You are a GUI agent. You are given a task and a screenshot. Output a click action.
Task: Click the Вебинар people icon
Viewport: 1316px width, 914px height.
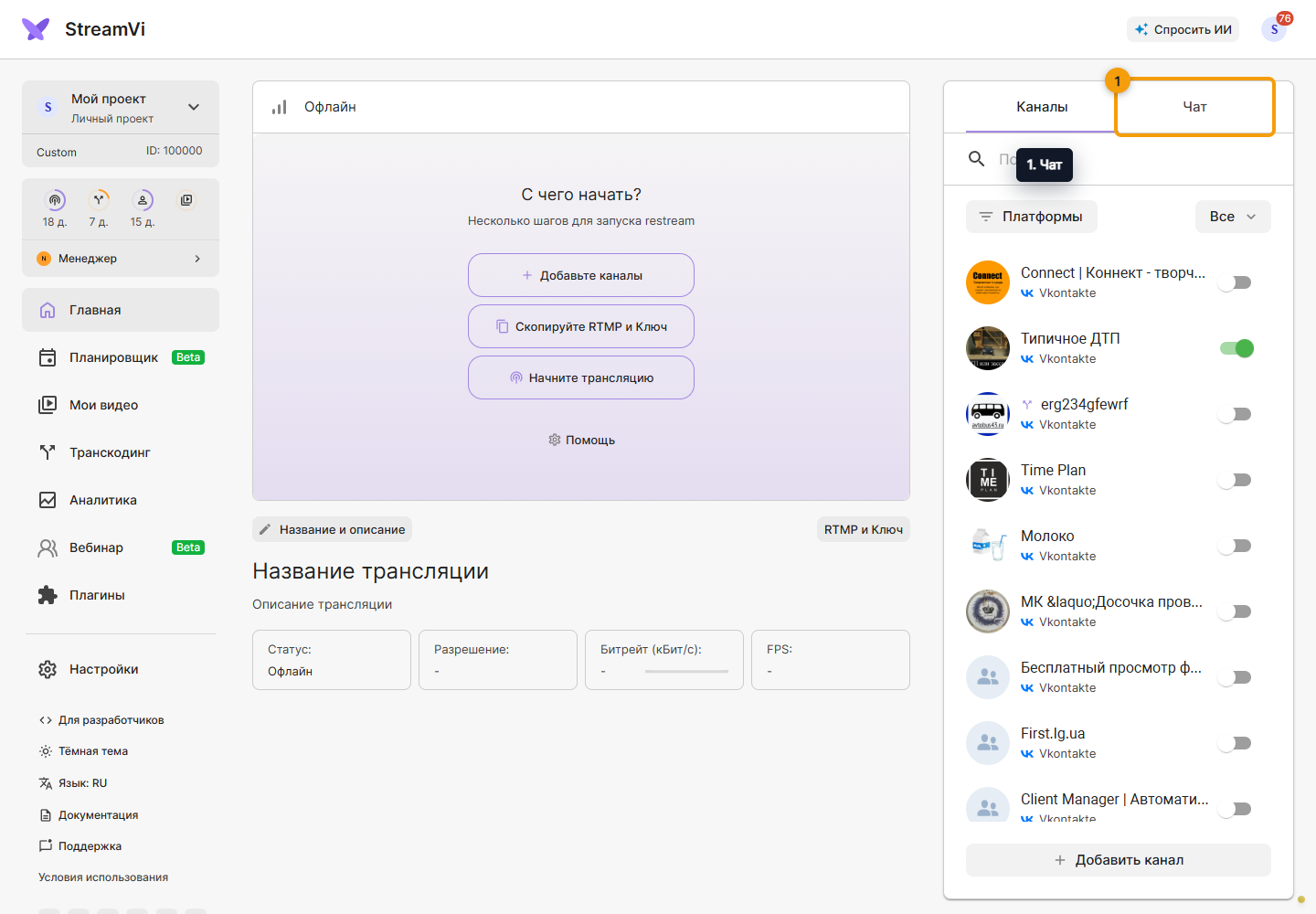(x=48, y=547)
